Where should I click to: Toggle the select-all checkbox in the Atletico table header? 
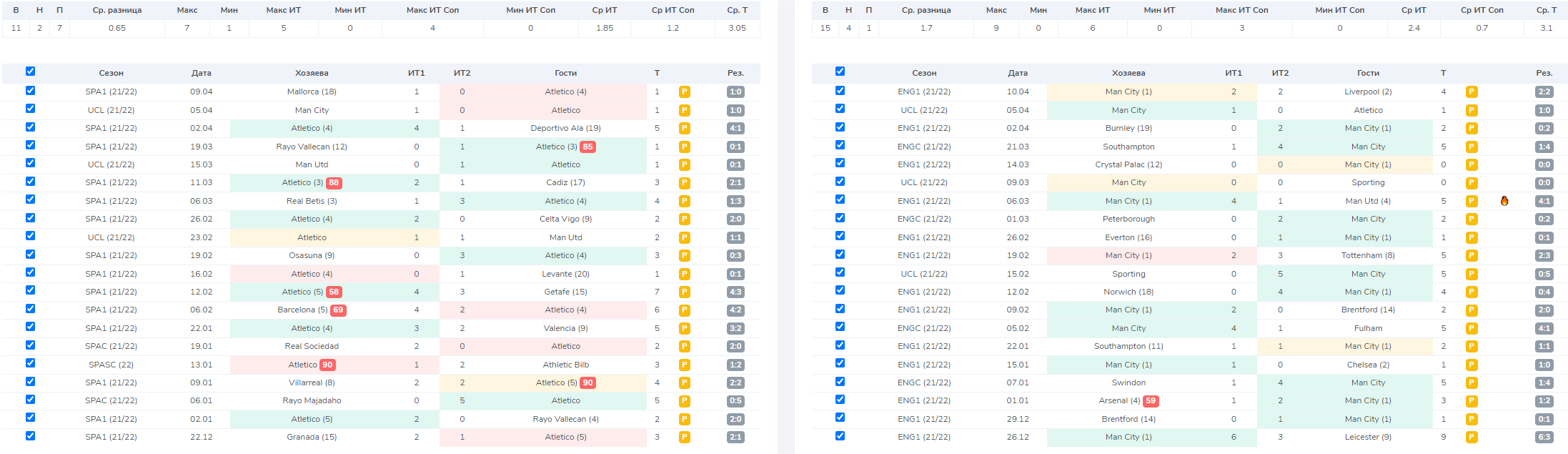(x=30, y=71)
